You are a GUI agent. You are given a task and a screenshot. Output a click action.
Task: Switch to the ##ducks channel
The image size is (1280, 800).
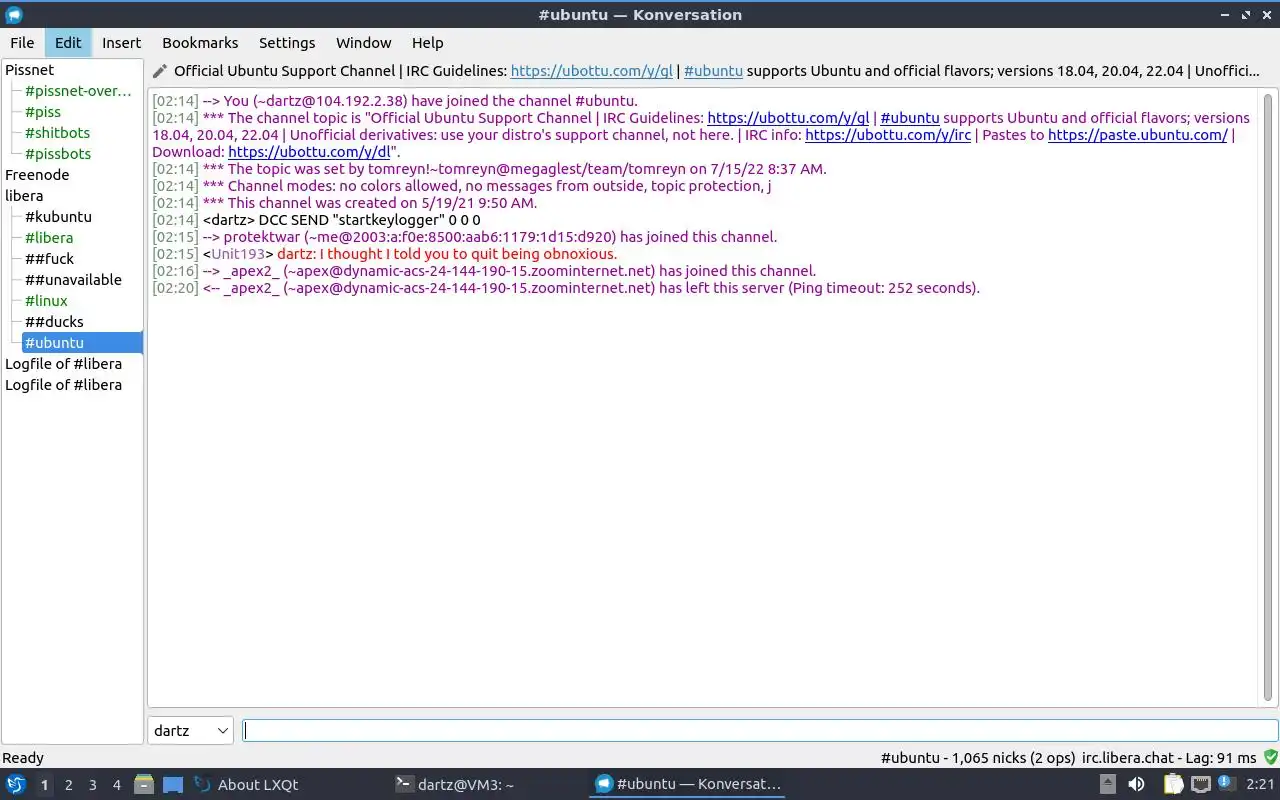coord(54,322)
